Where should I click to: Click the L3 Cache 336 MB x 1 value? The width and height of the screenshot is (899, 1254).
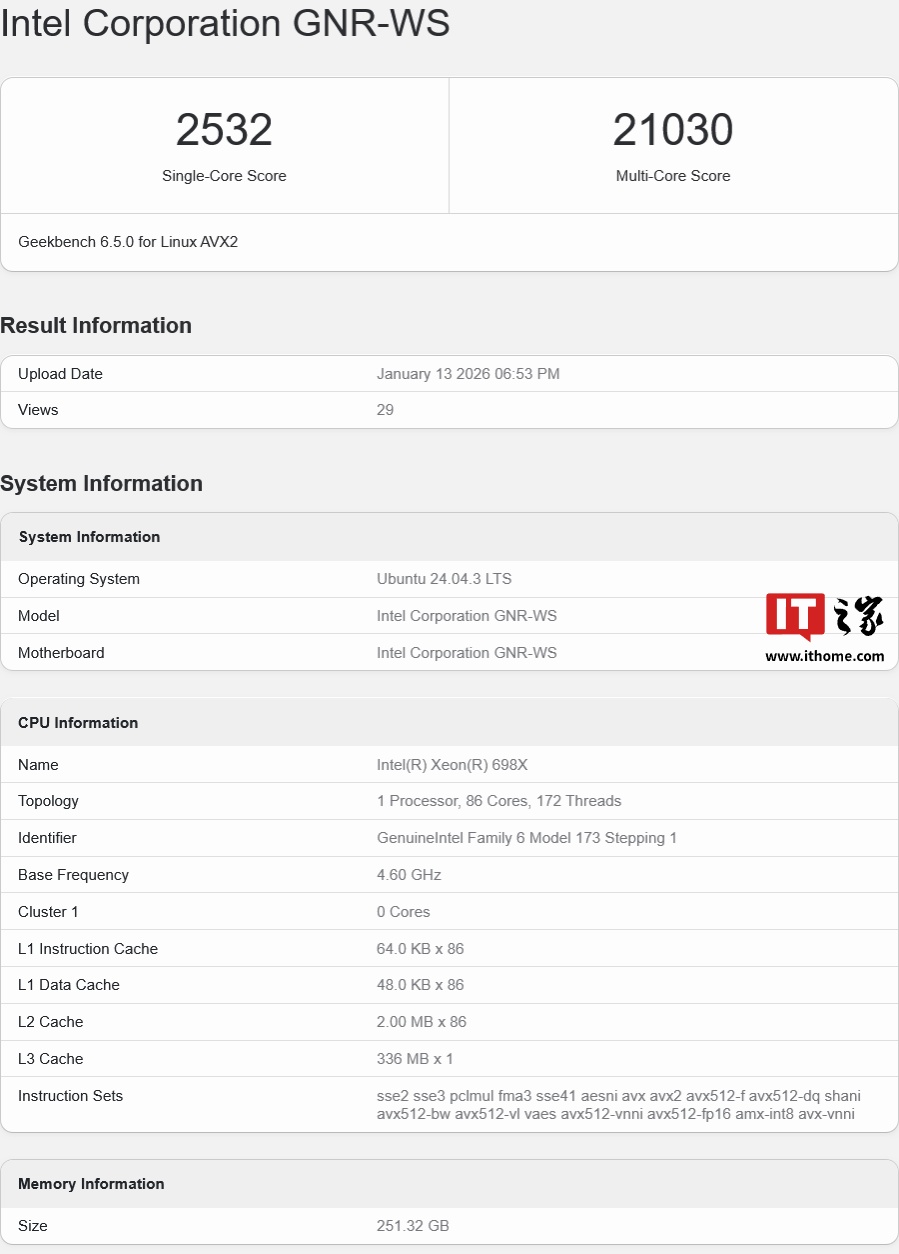tap(415, 1059)
